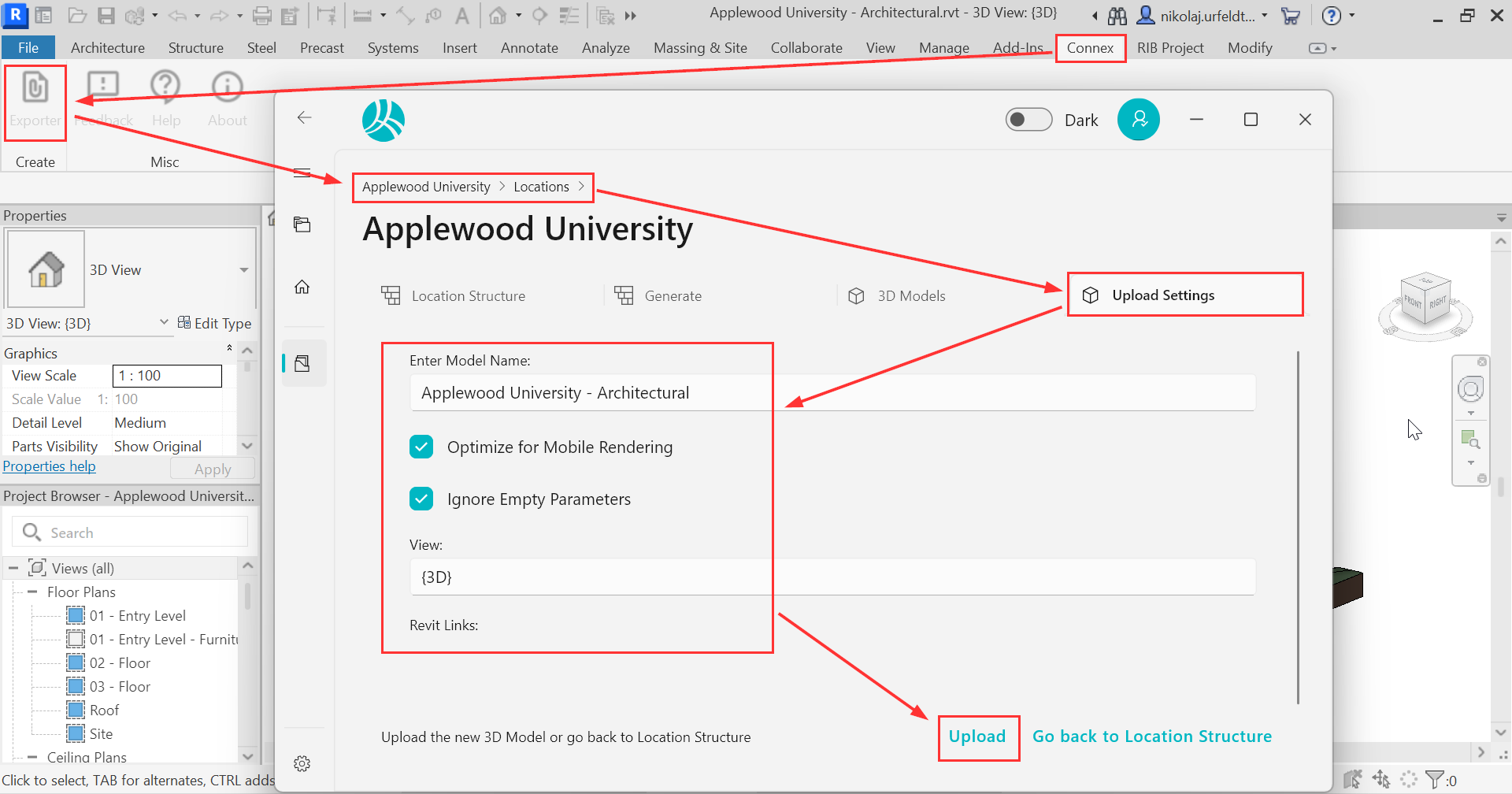Select the Upload Settings tab

[1162, 295]
